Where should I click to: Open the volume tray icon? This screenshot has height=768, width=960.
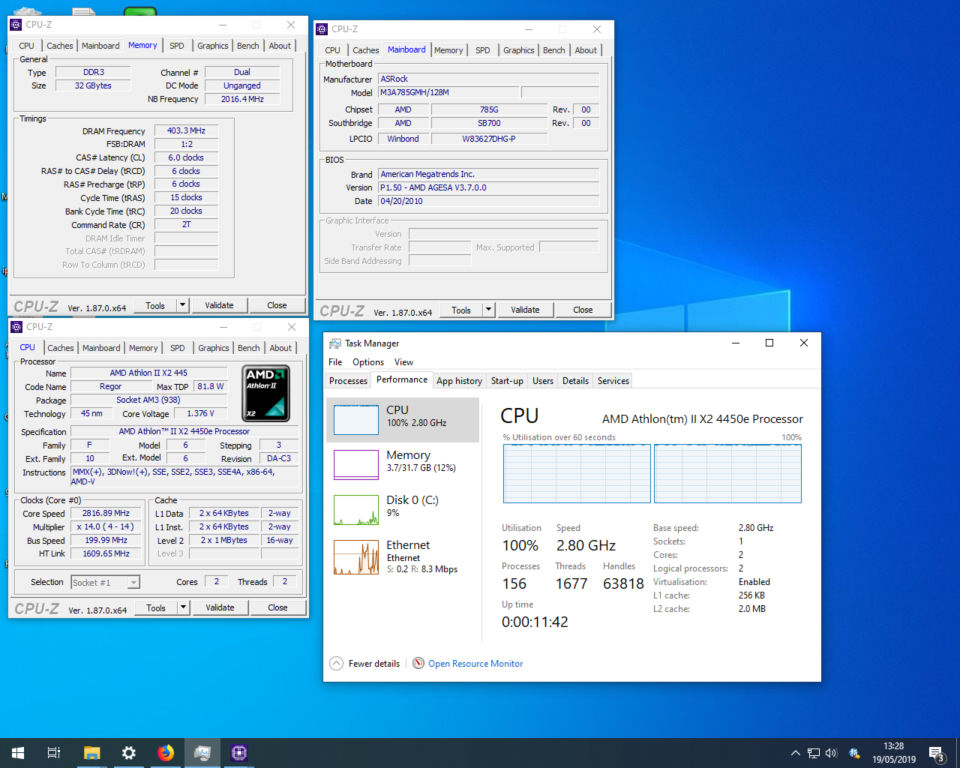click(x=831, y=753)
